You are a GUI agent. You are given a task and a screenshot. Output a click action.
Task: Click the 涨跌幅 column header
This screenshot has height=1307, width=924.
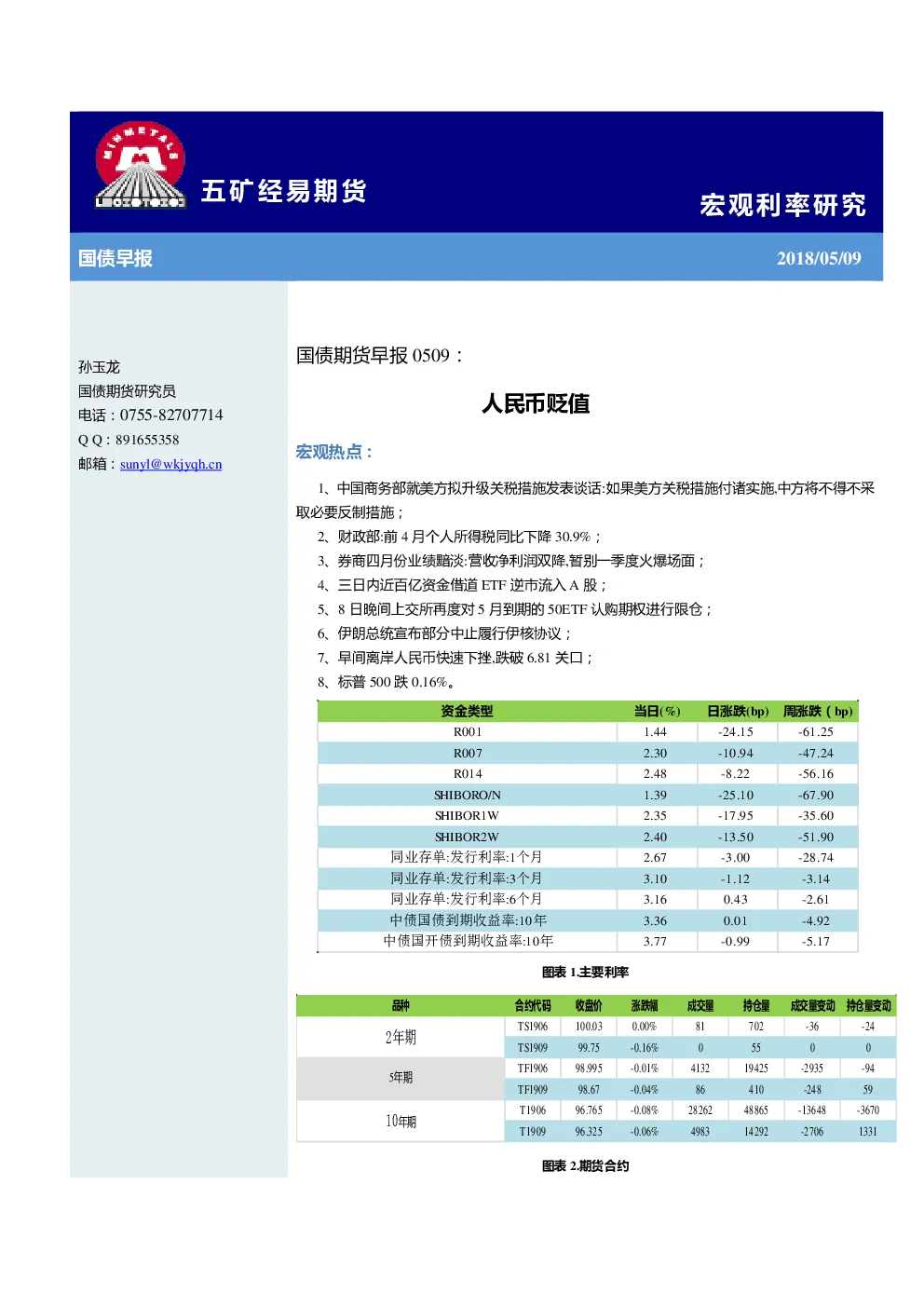click(x=645, y=1005)
